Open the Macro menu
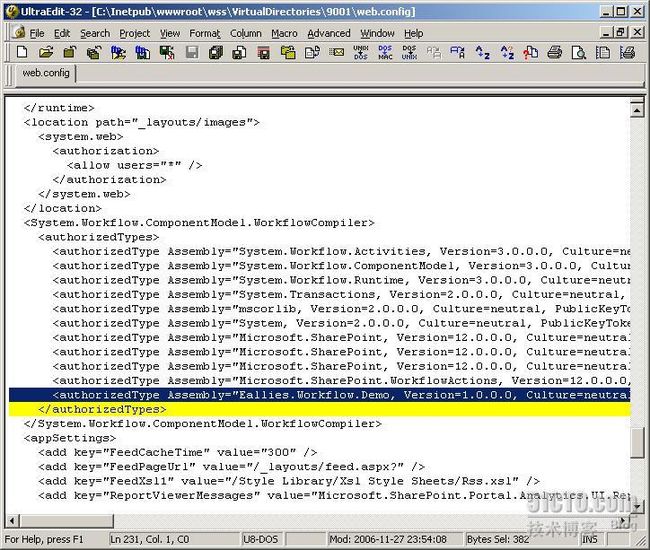This screenshot has height=550, width=650. [x=284, y=33]
